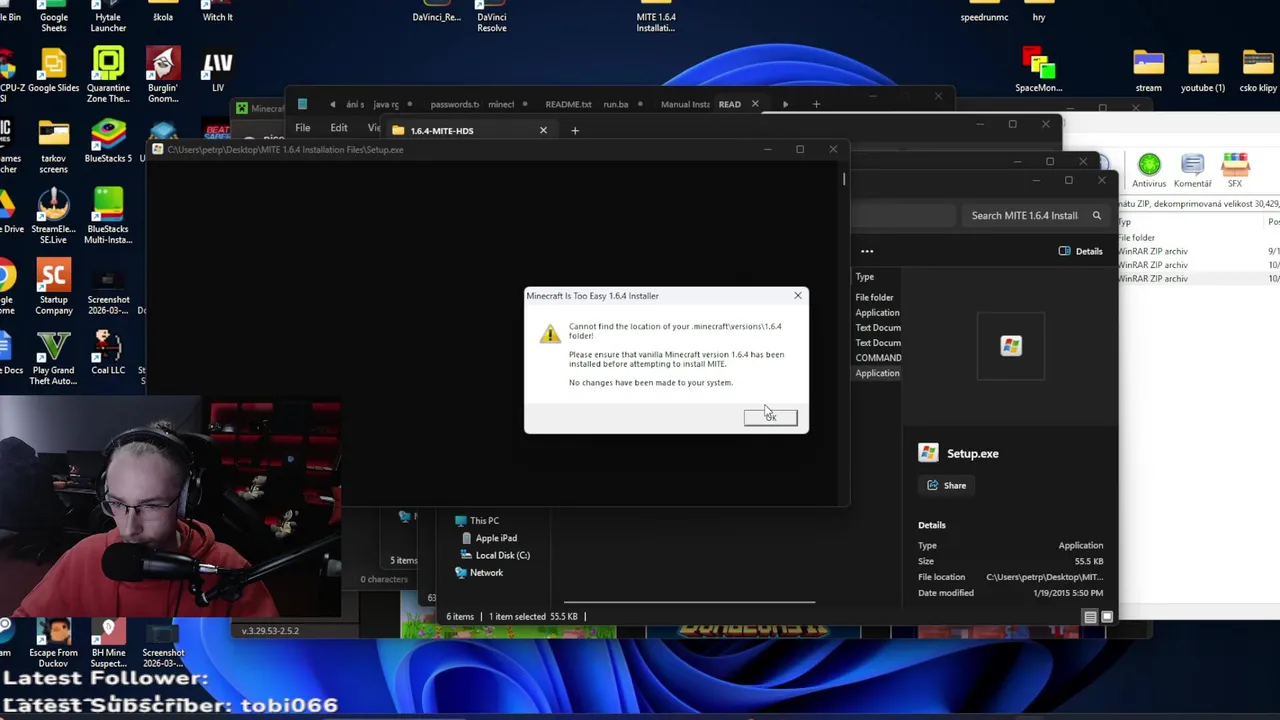Toggle the Details pane button in File Explorer

[x=1080, y=251]
